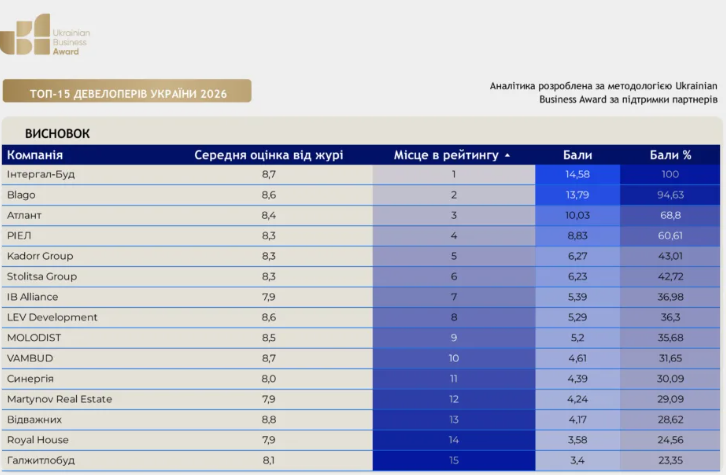Image resolution: width=726 pixels, height=475 pixels.
Task: Select the Бали % column header
Action: point(670,155)
